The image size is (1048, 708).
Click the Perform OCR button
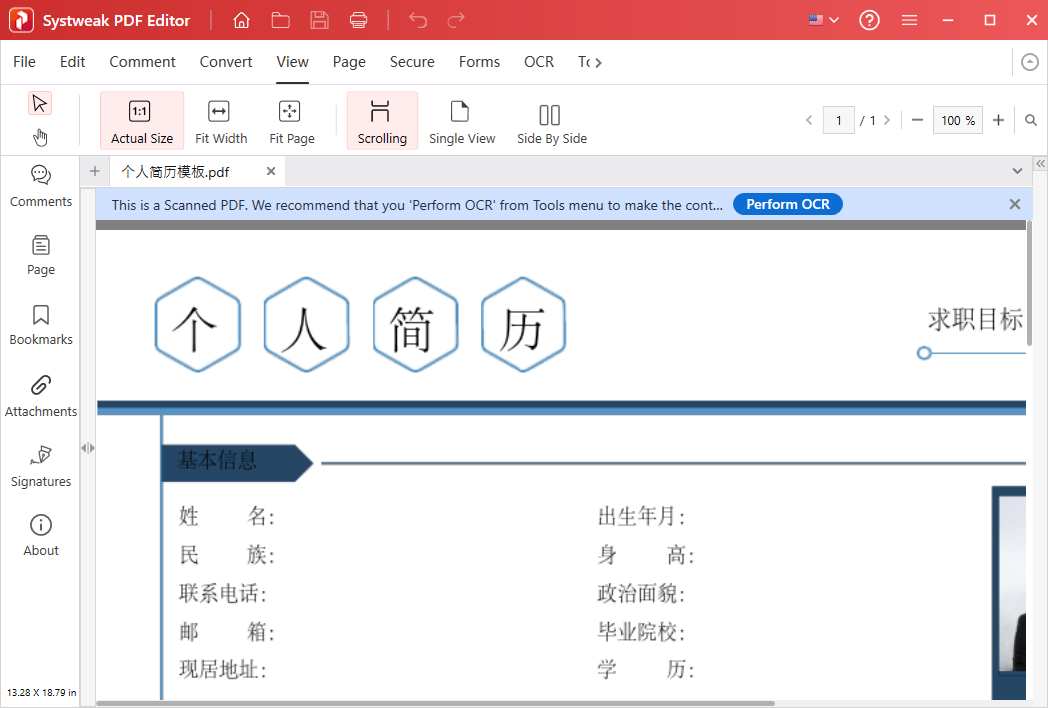pos(787,204)
